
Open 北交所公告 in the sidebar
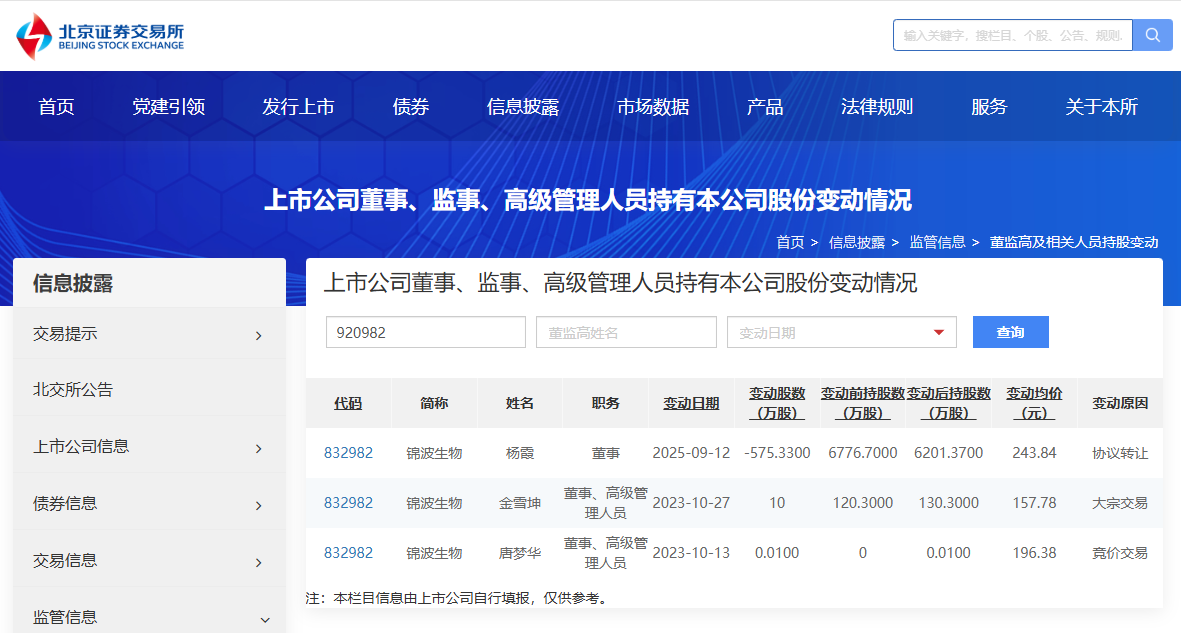73,390
